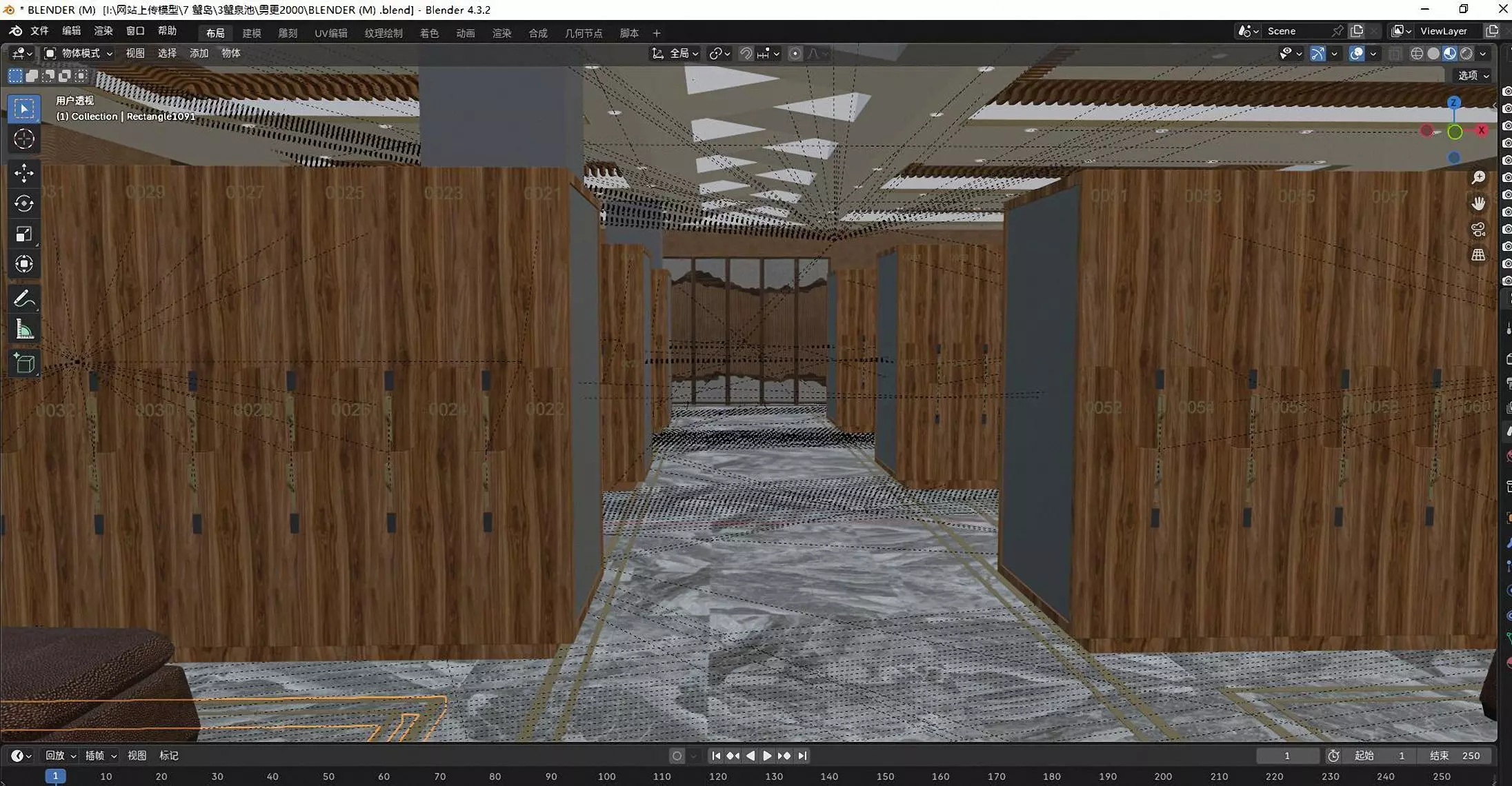Jump to the last frame
The height and width of the screenshot is (786, 1512).
point(802,756)
